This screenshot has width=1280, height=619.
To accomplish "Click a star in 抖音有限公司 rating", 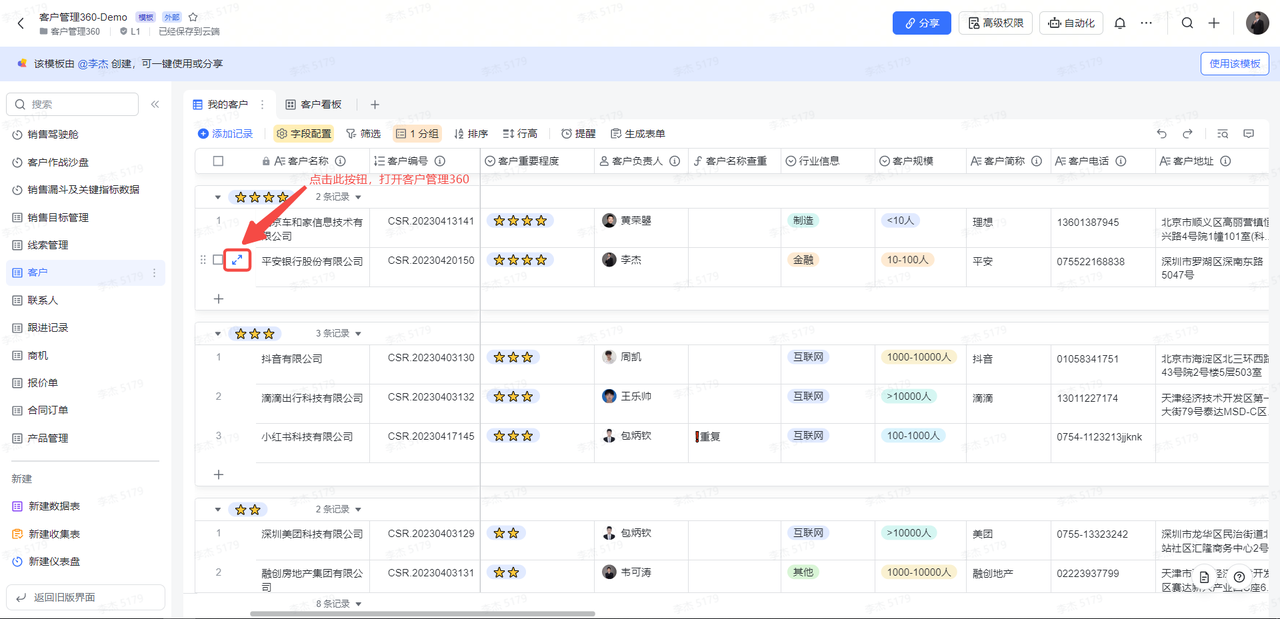I will pos(513,356).
